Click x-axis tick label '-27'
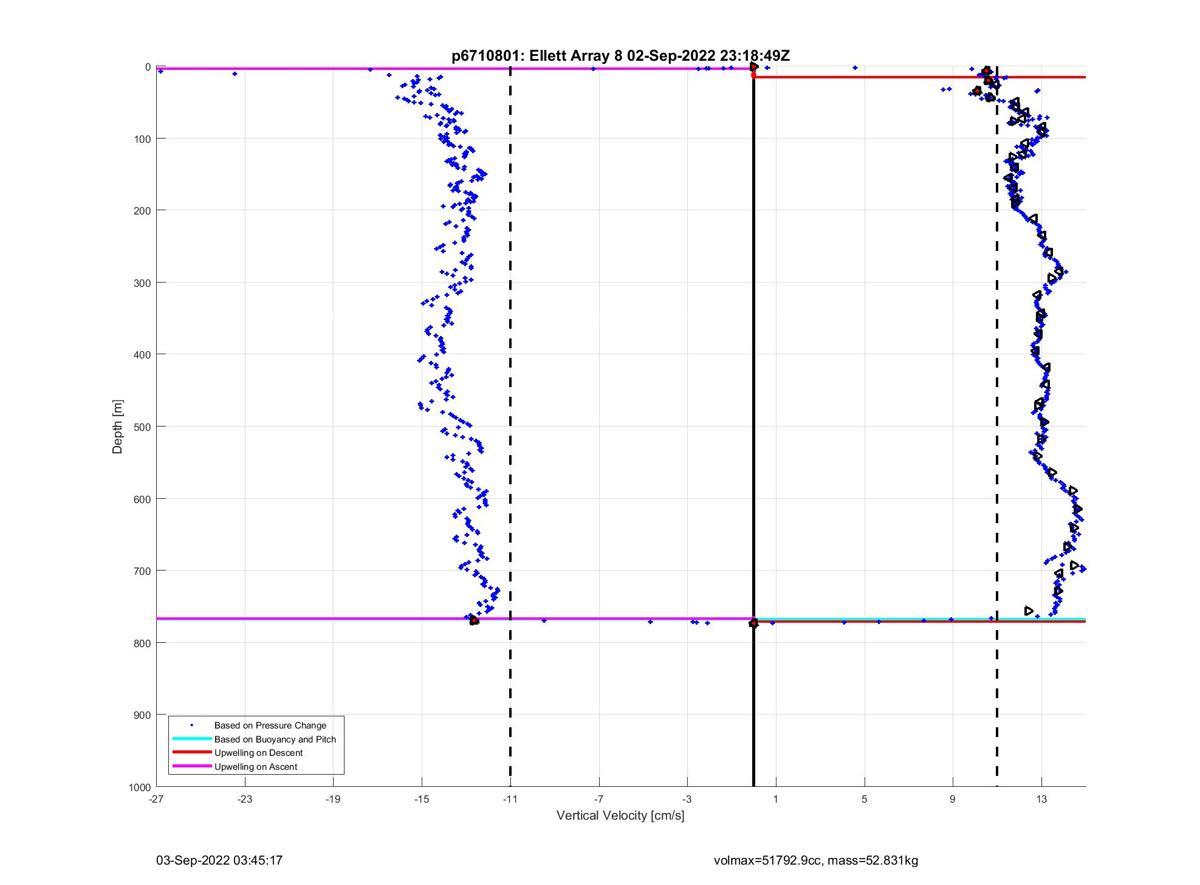Screen dimensions: 1200x885 tap(156, 799)
